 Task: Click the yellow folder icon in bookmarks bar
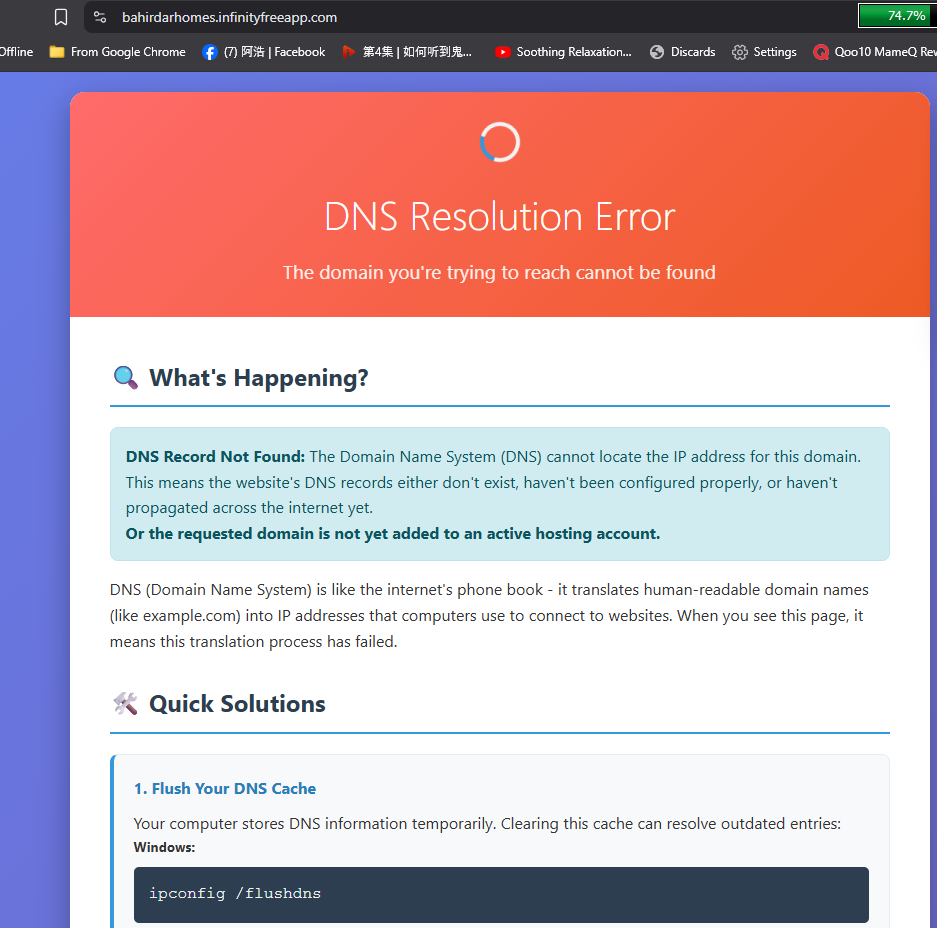tap(57, 52)
